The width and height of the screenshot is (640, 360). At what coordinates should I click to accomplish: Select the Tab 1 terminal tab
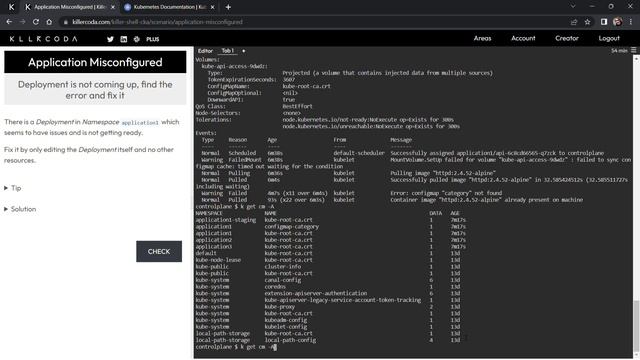[x=228, y=51]
